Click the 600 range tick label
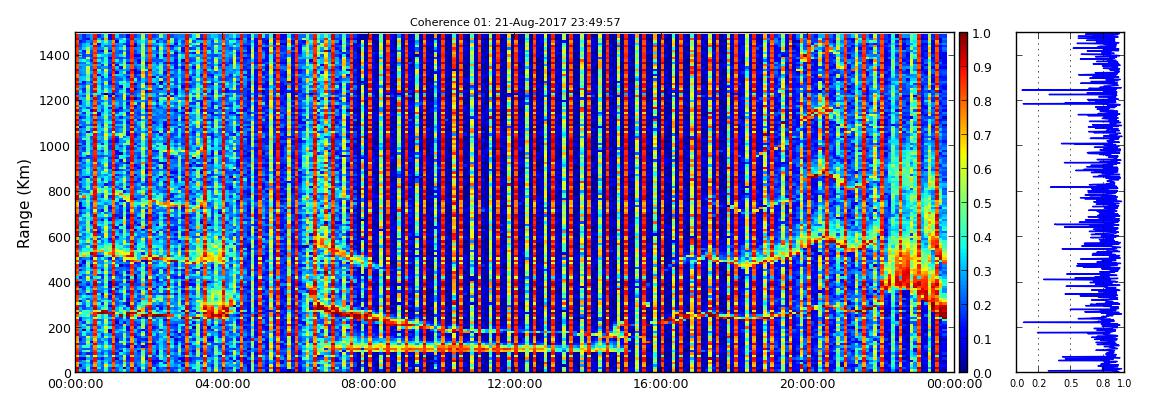This screenshot has width=1150, height=407. pyautogui.click(x=59, y=238)
